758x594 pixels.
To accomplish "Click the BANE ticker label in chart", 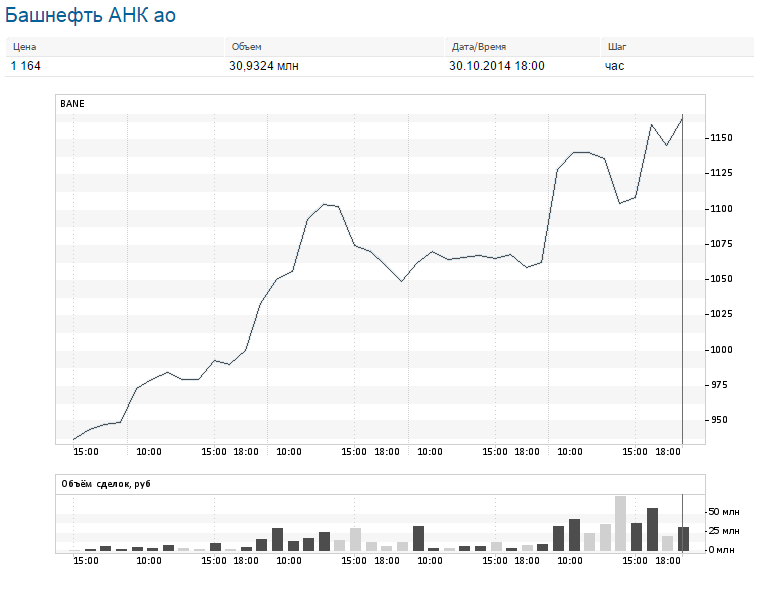I will 72,103.
